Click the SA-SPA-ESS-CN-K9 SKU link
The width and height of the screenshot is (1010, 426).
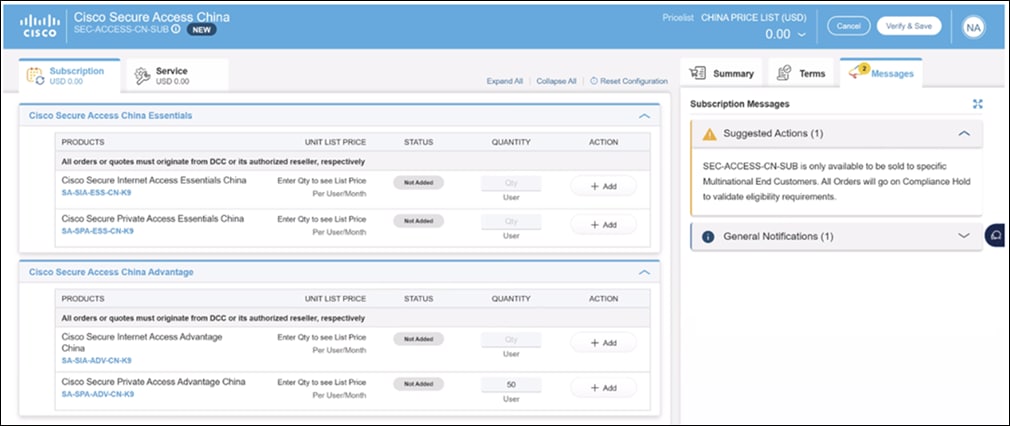97,231
